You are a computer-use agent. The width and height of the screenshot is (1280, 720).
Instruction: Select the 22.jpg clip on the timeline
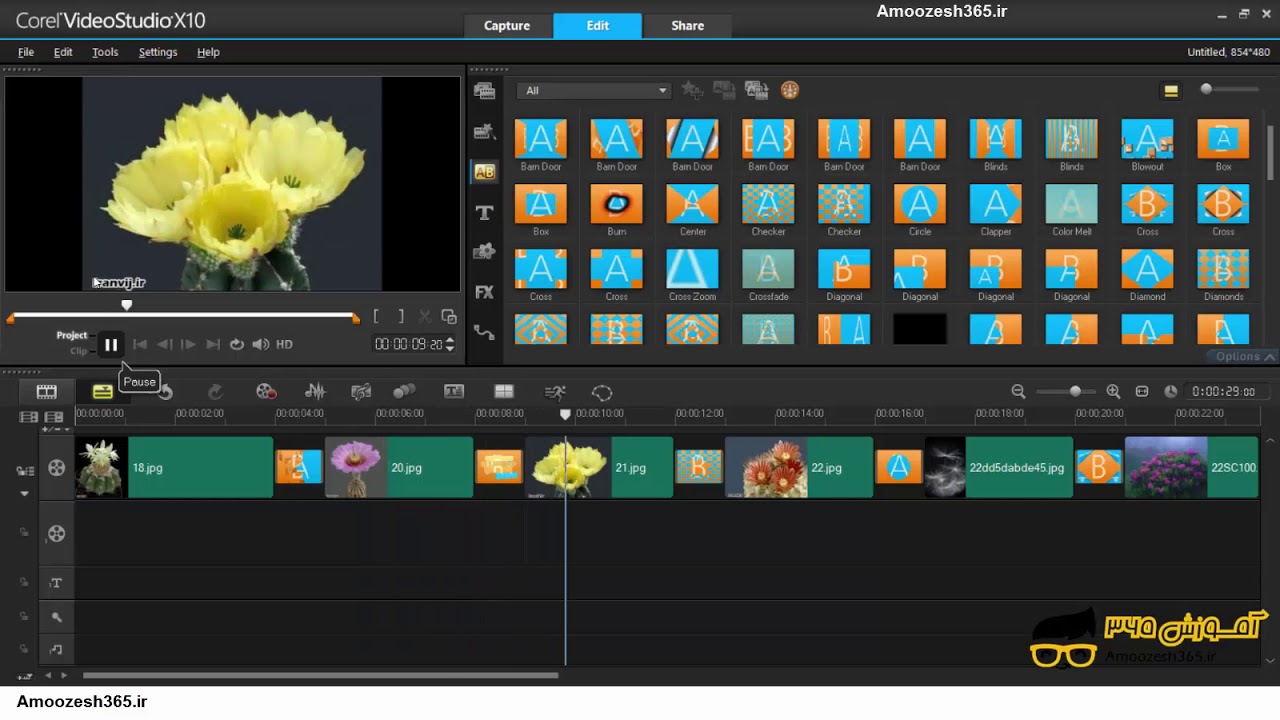[799, 468]
